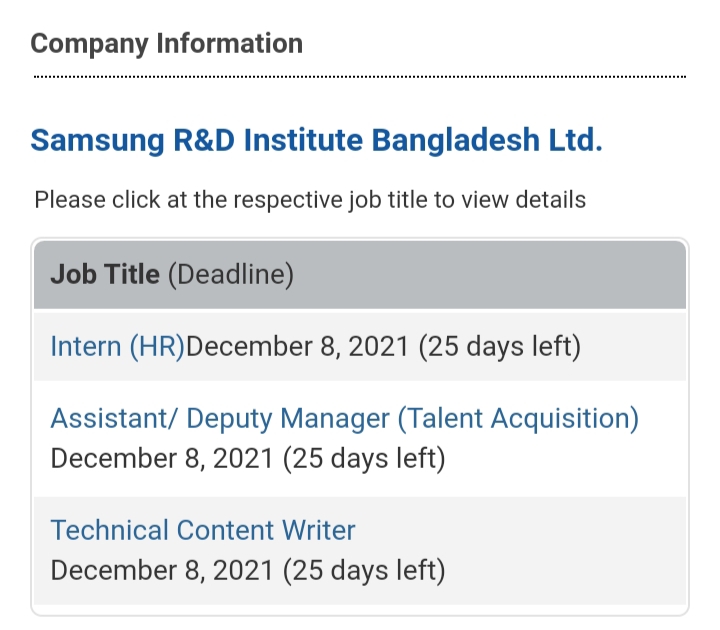The height and width of the screenshot is (630, 720).
Task: Open the Technical Content Writer job posting
Action: click(202, 530)
